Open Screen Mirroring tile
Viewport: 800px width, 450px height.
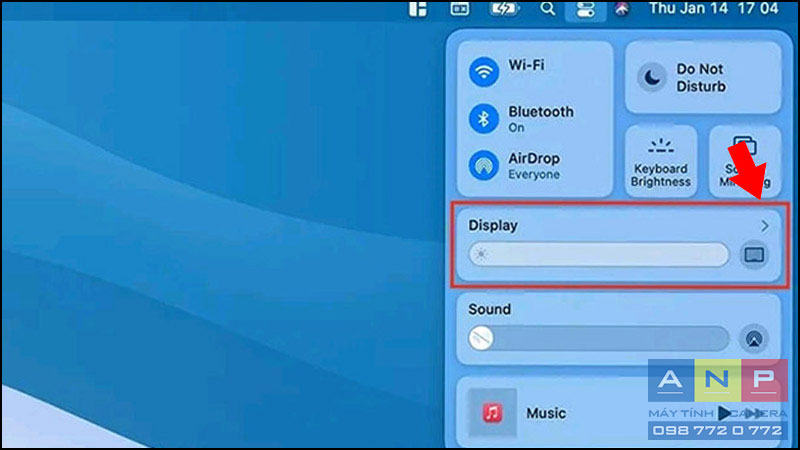pyautogui.click(x=745, y=161)
